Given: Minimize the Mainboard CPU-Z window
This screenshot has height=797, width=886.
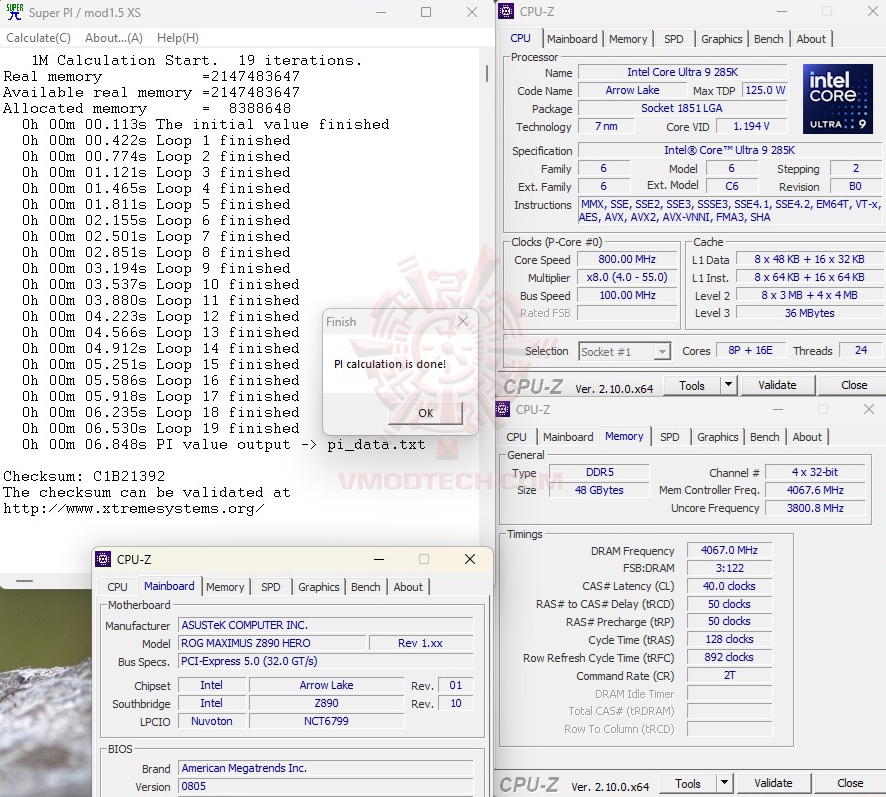Looking at the screenshot, I should [x=379, y=560].
